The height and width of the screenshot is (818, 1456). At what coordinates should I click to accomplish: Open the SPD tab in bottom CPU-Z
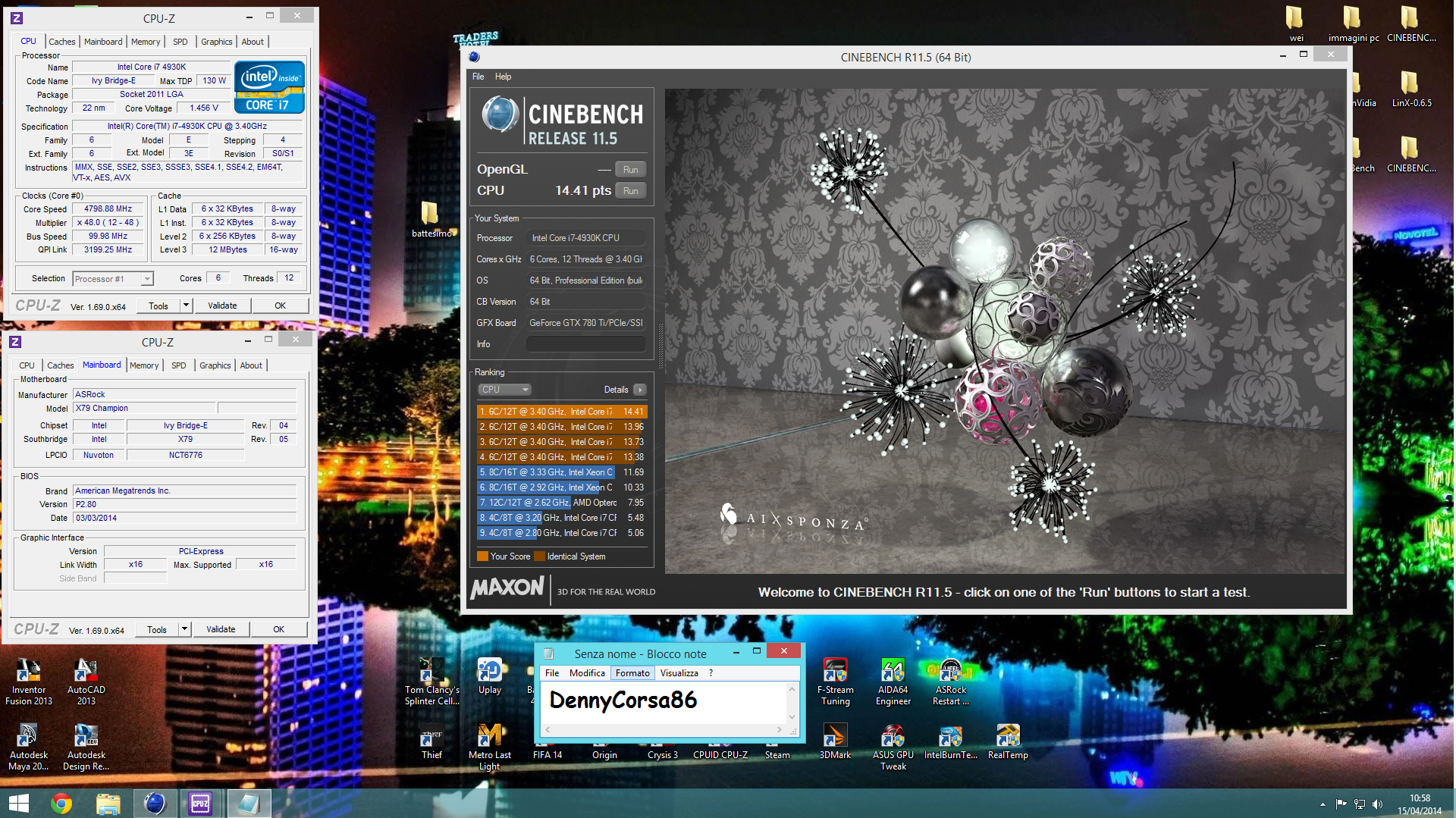(179, 365)
